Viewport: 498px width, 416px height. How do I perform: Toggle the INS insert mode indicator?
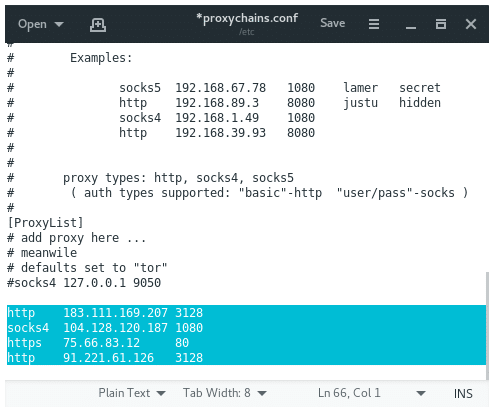pyautogui.click(x=463, y=394)
